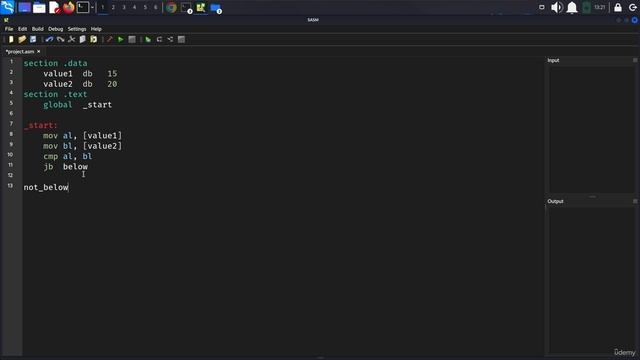Create a new file with the toolbar icon
The height and width of the screenshot is (360, 640).
11,39
